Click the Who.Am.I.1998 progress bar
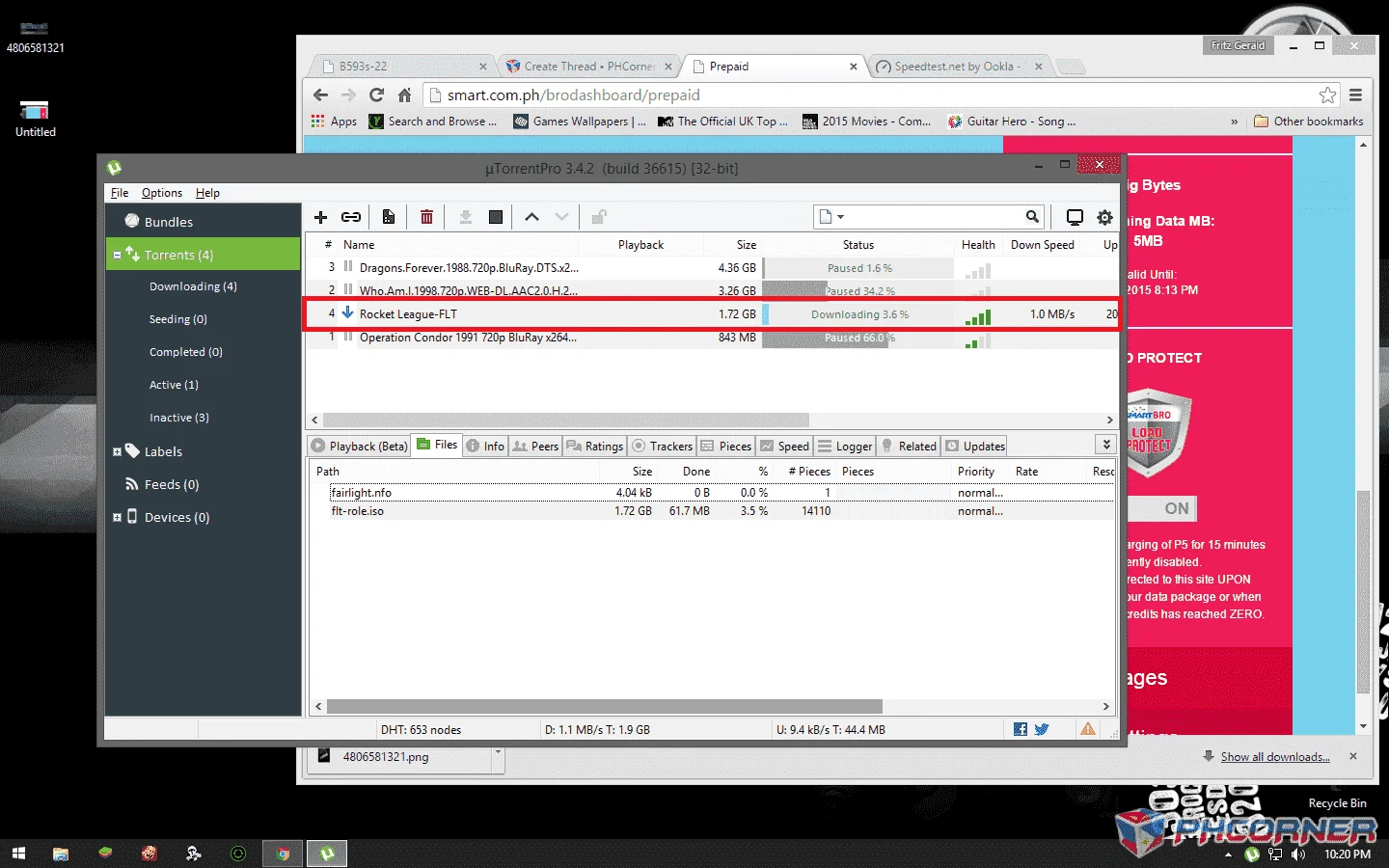Viewport: 1389px width, 868px height. pos(858,290)
